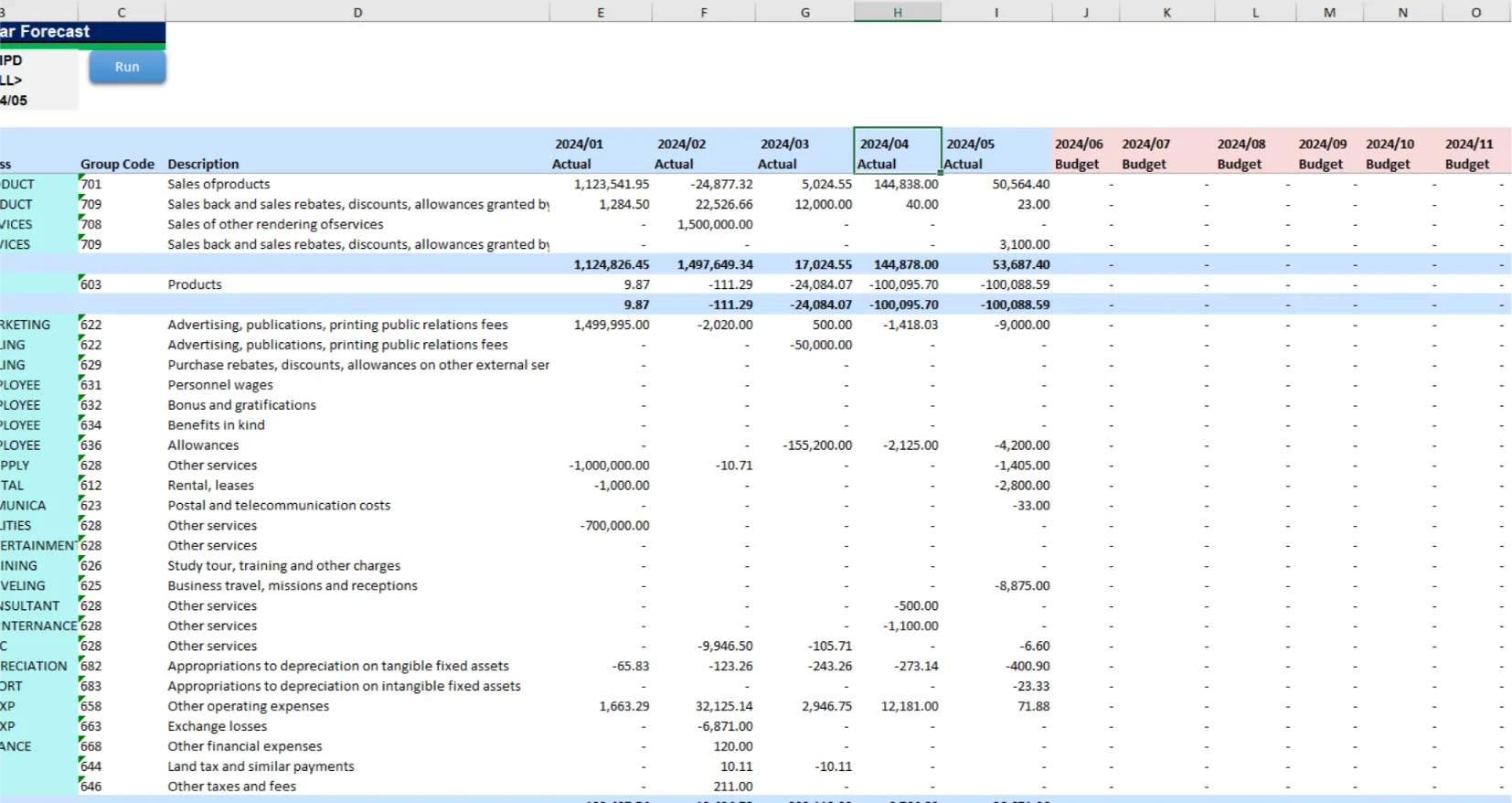
Task: Click the blue Run button
Action: click(x=127, y=67)
